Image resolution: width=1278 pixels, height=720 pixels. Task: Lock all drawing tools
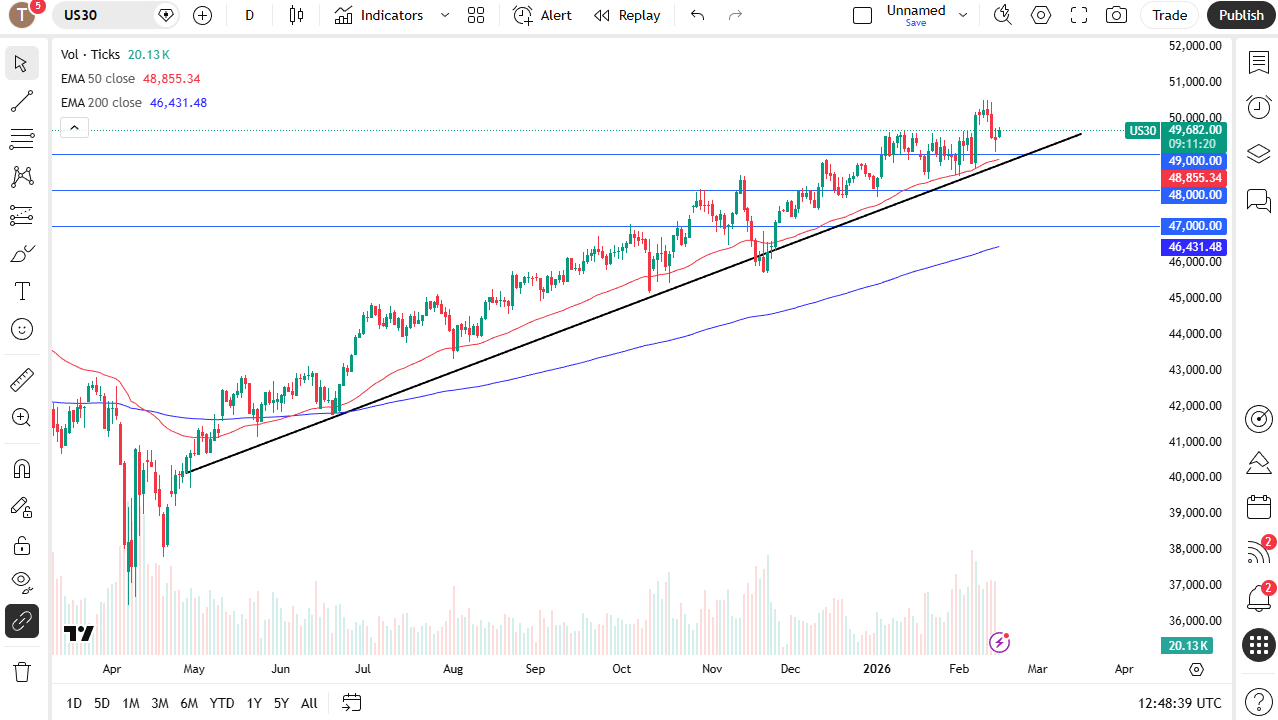tap(22, 545)
